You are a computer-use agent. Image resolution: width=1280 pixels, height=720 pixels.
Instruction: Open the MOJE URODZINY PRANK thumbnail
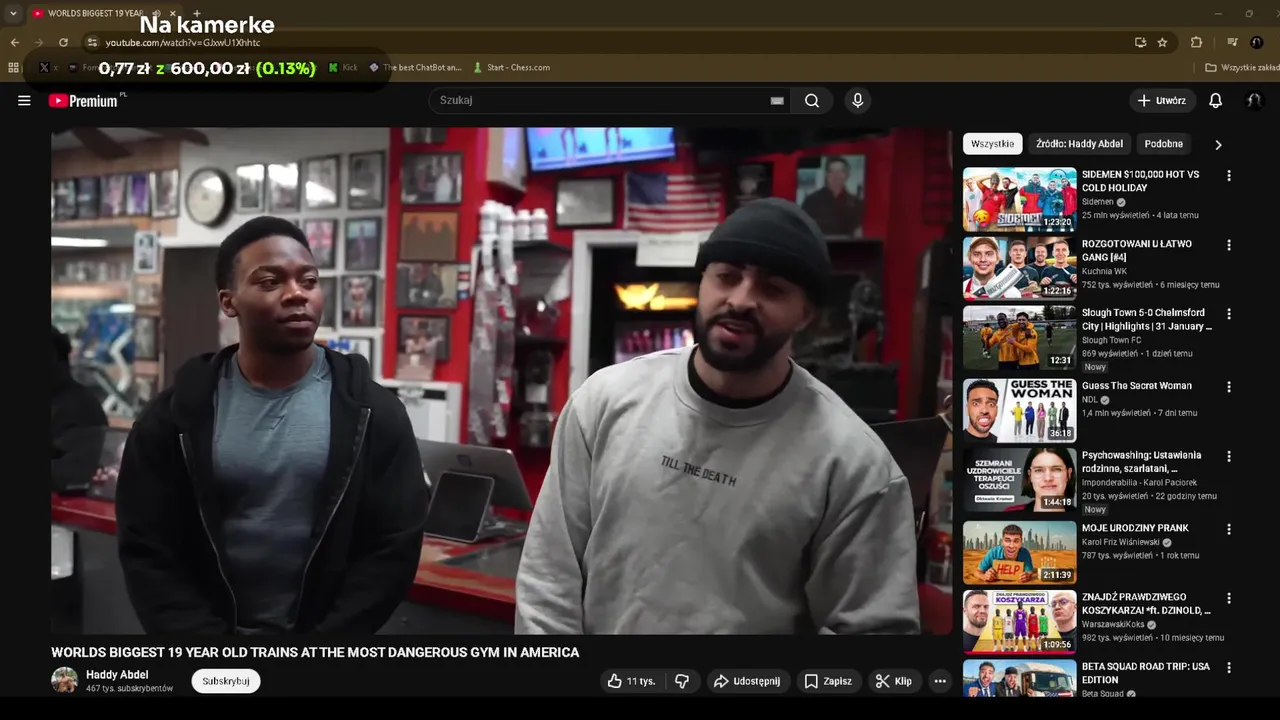tap(1019, 552)
